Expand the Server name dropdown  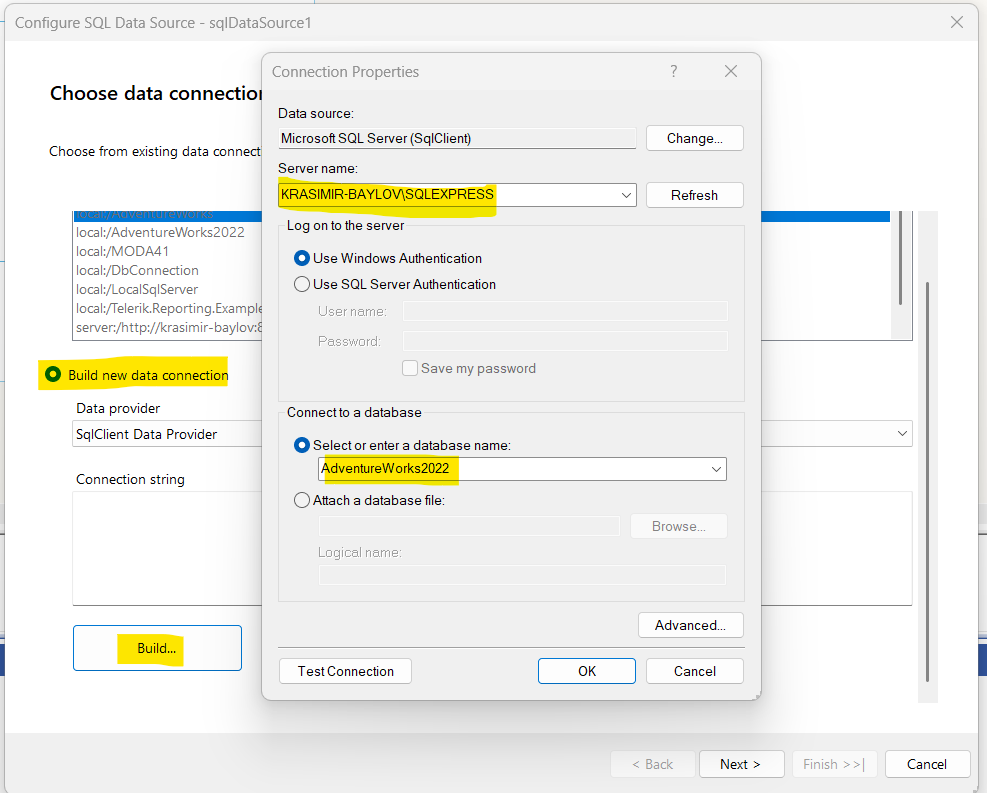[x=626, y=195]
